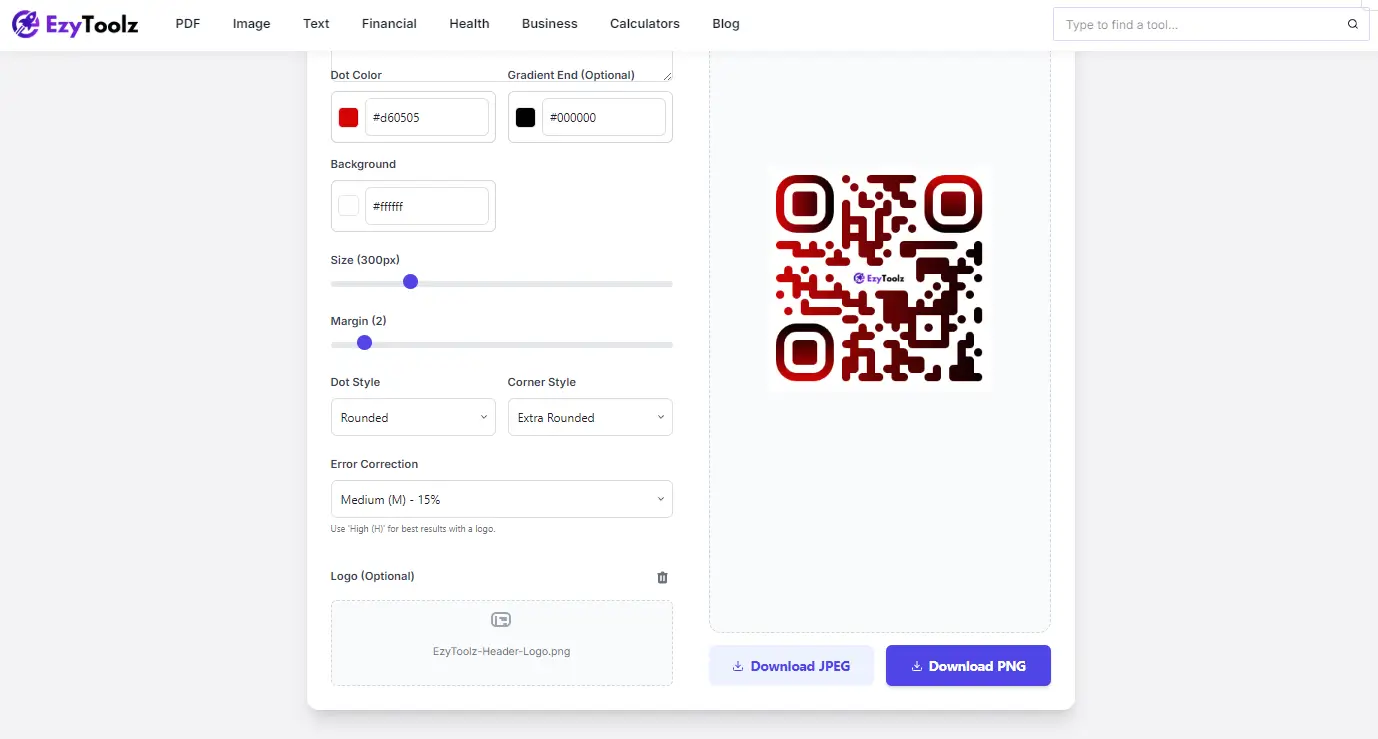Click the Size slider handle

click(410, 282)
